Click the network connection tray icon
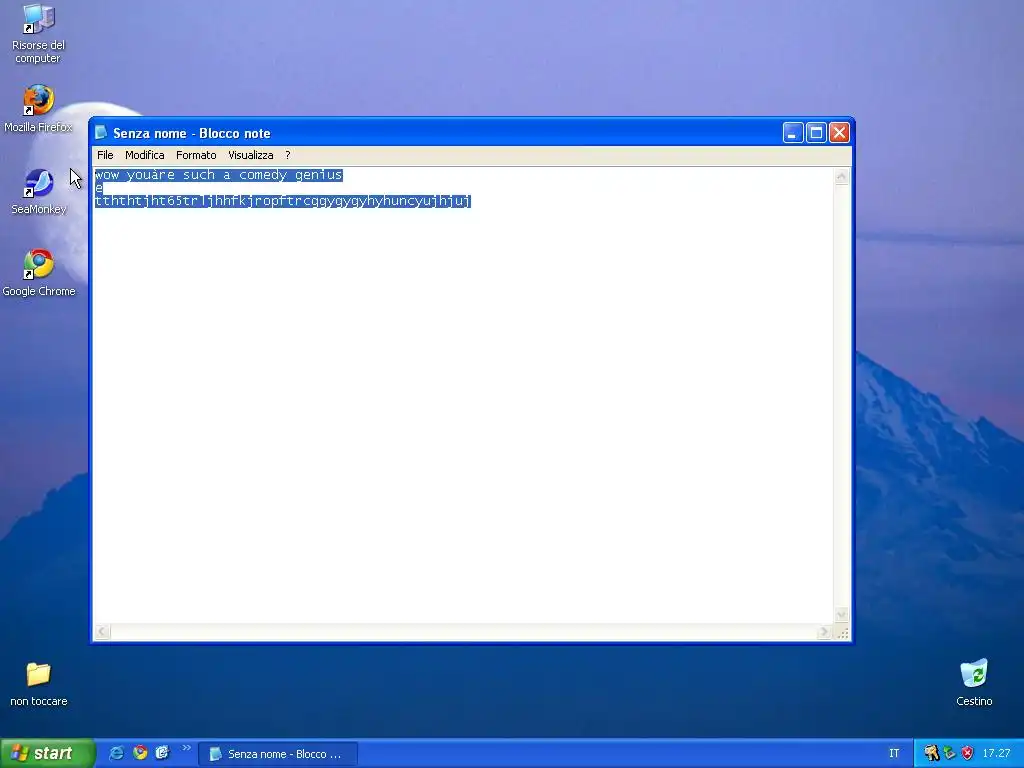Image resolution: width=1024 pixels, height=768 pixels. point(950,753)
